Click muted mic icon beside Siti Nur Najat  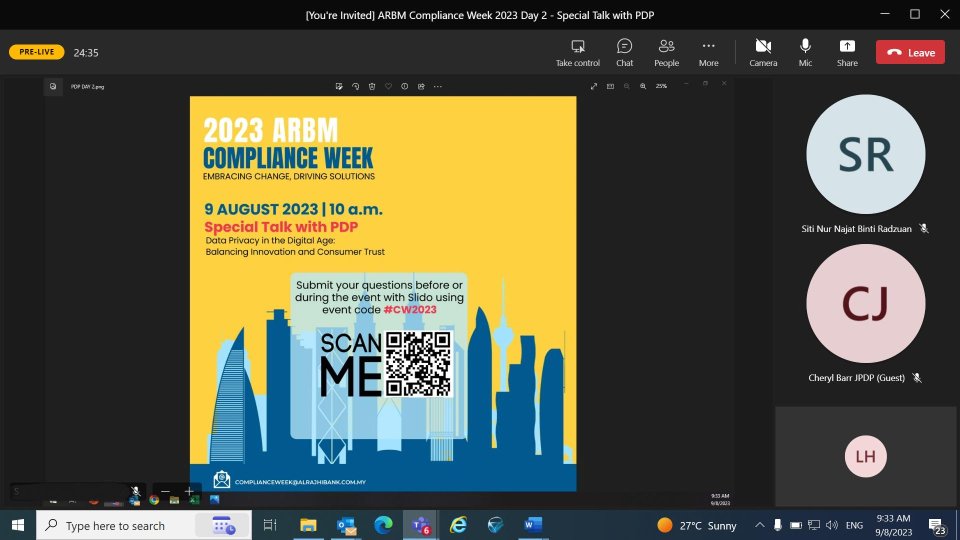coord(924,228)
